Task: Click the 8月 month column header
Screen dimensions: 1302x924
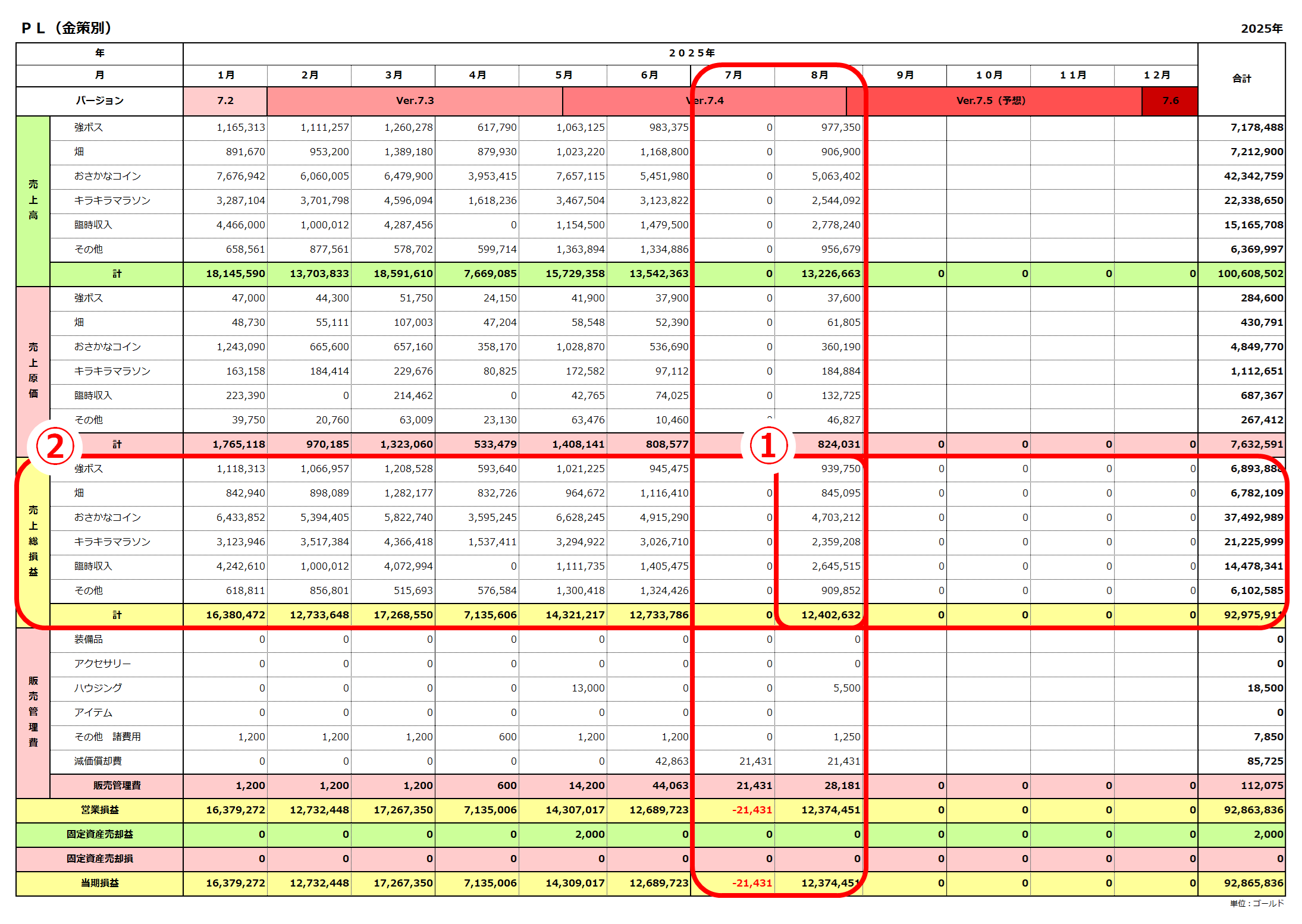Action: click(819, 75)
